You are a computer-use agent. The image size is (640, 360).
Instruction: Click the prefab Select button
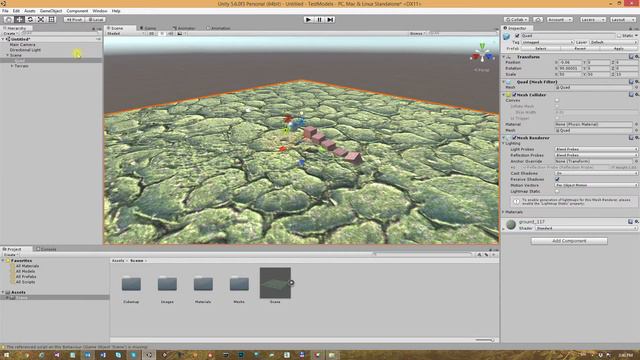point(541,49)
